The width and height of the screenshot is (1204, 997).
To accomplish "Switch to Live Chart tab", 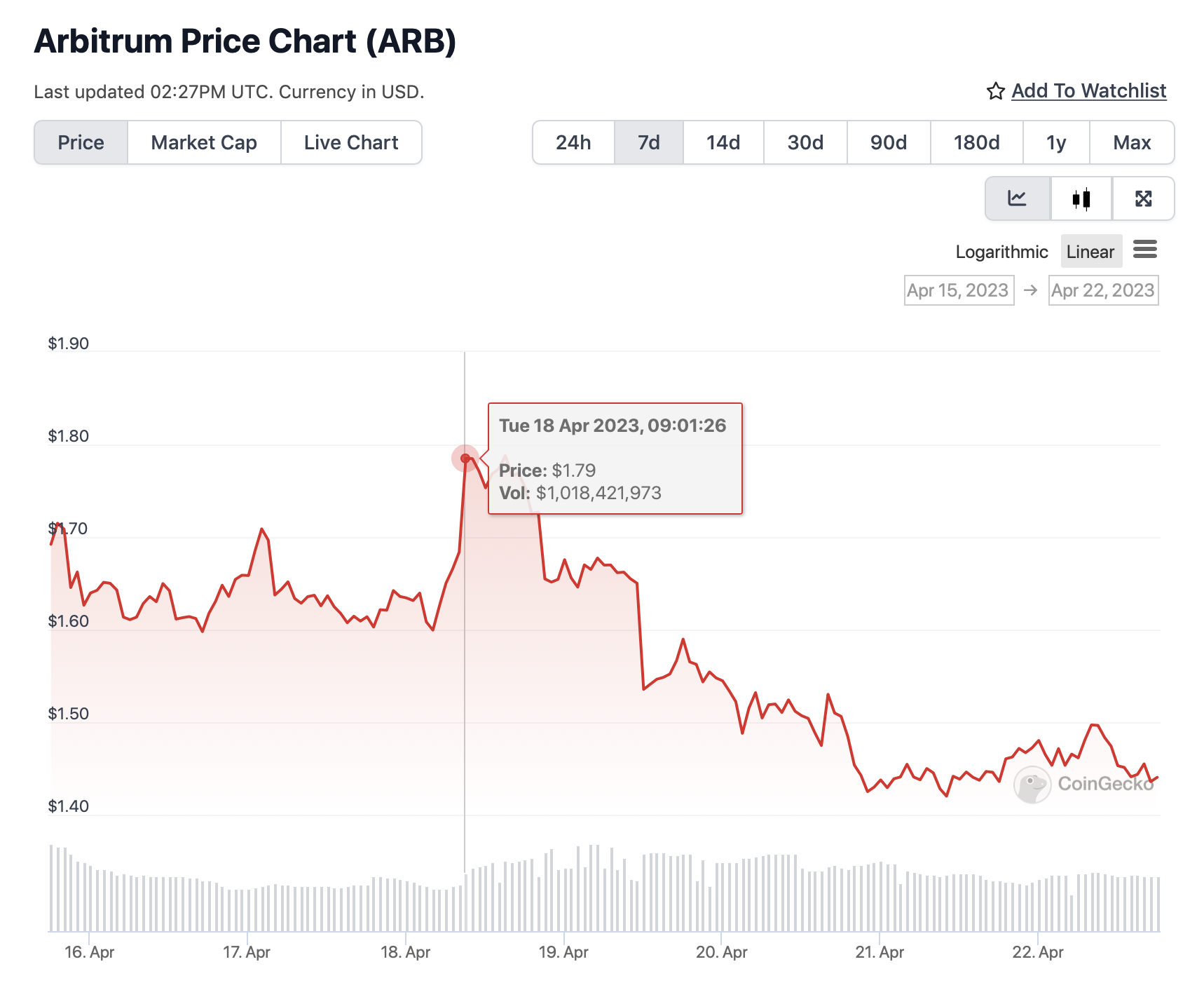I will click(x=351, y=142).
